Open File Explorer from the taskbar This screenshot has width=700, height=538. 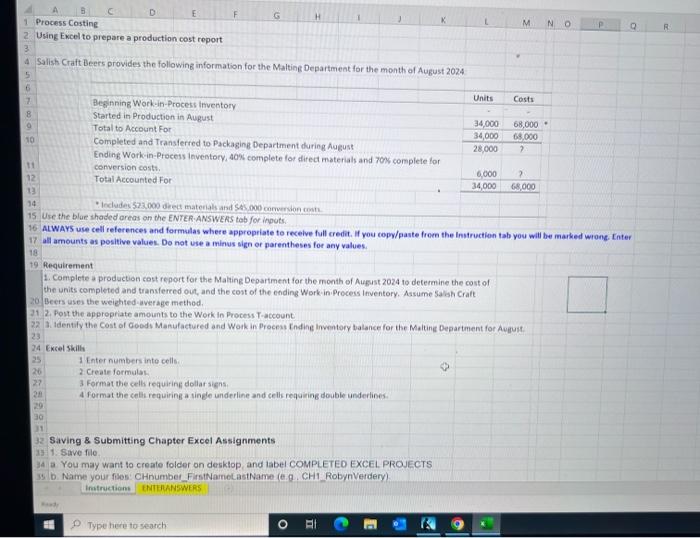pos(370,524)
